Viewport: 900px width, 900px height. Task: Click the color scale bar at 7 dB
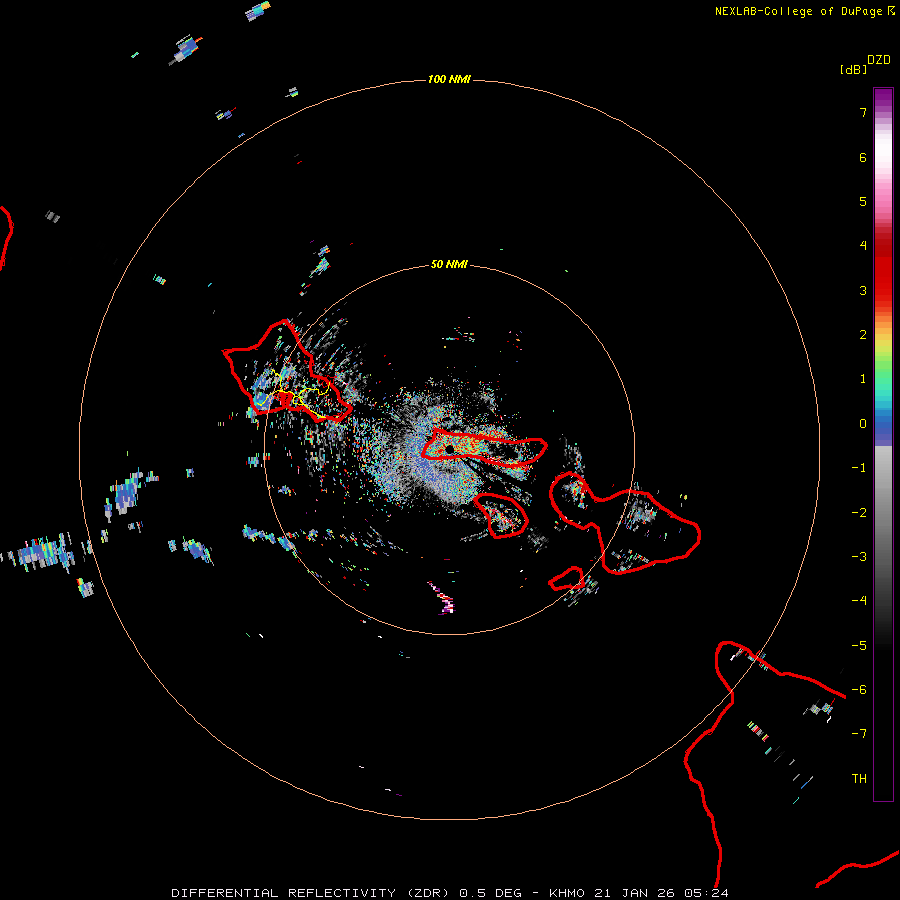[883, 112]
